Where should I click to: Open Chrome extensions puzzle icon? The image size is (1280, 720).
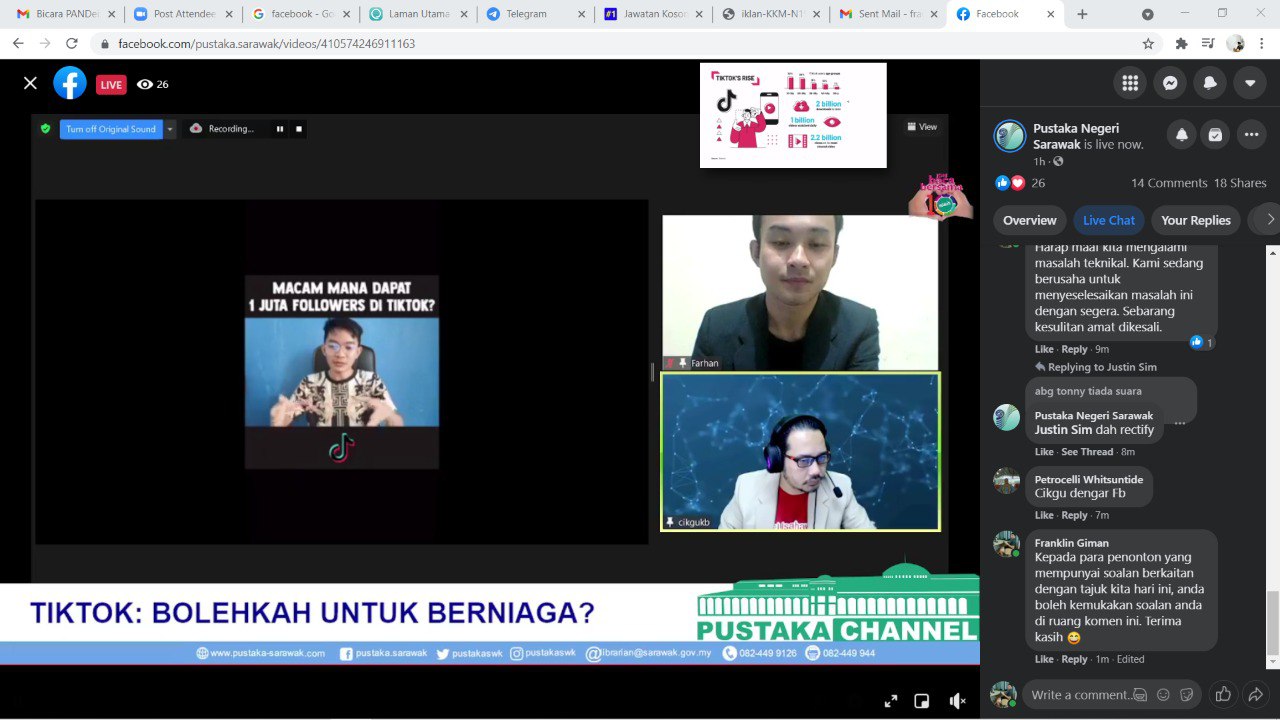pos(1181,44)
